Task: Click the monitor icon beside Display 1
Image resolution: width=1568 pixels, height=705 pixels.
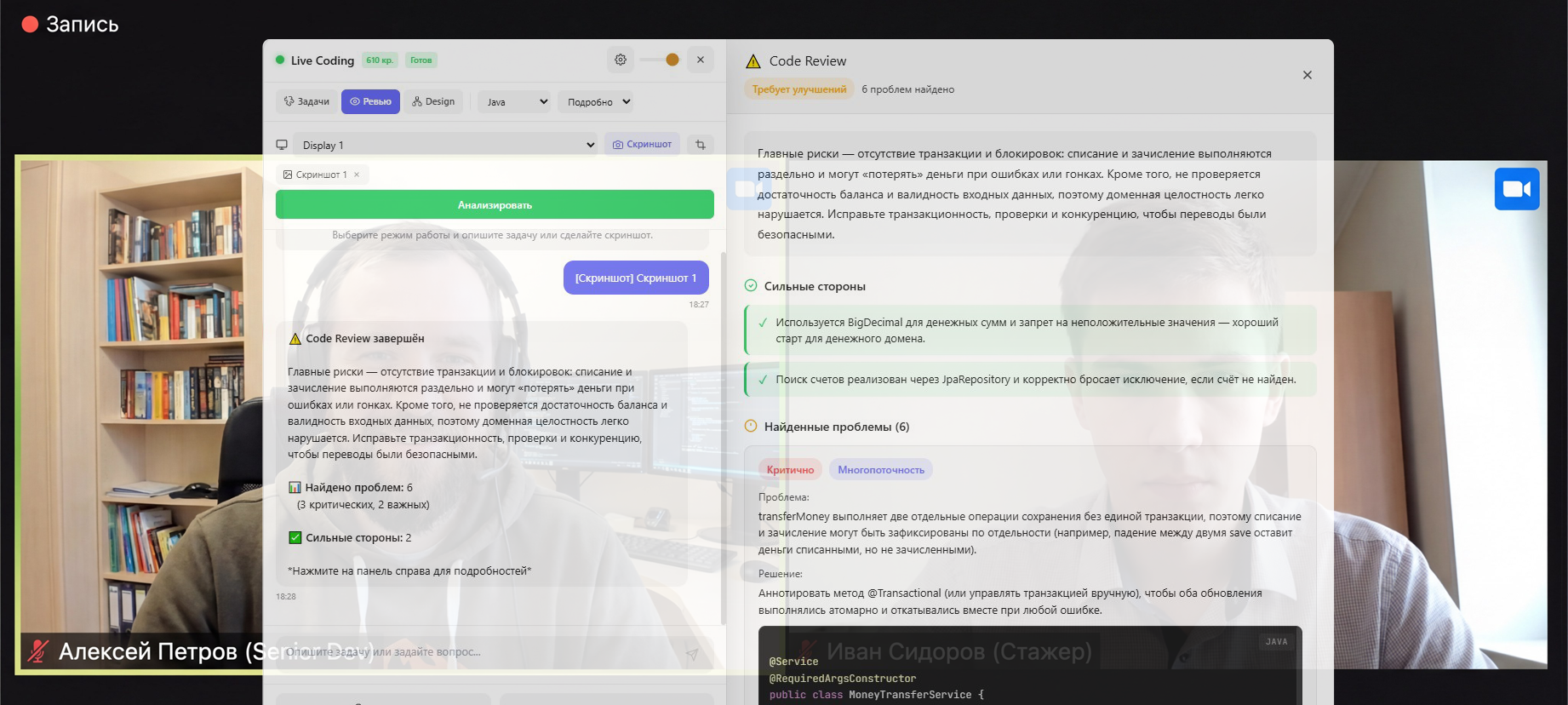Action: (x=282, y=145)
